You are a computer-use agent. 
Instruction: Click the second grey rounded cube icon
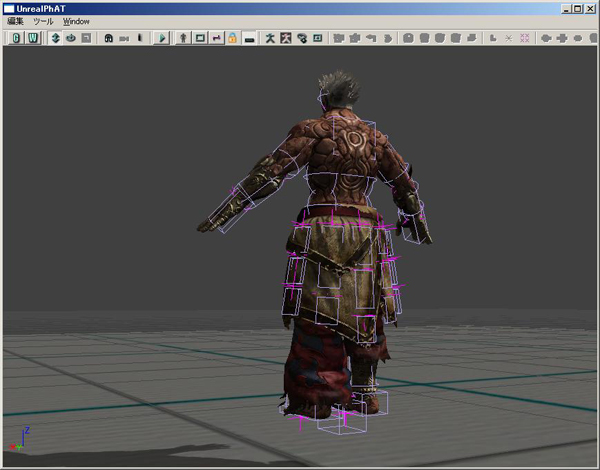coord(424,38)
